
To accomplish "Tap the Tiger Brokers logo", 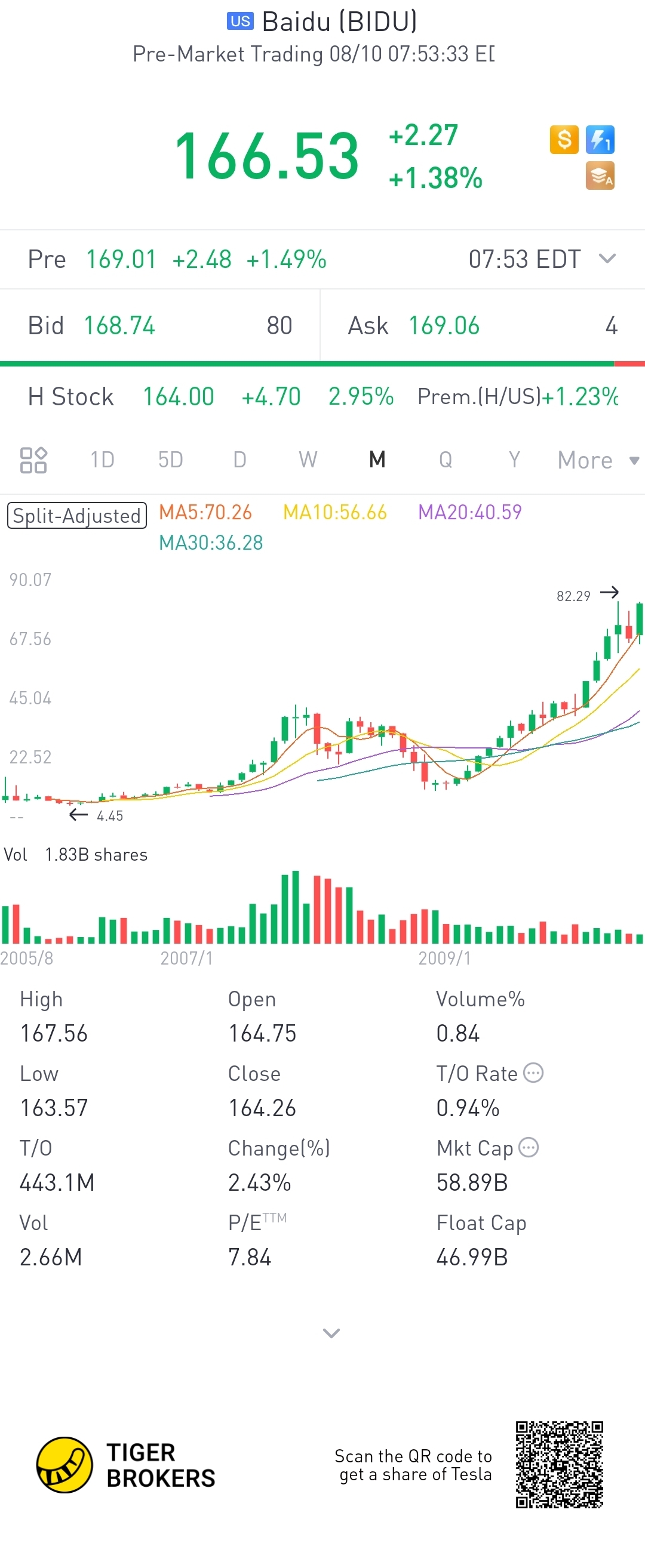I will (x=126, y=1465).
